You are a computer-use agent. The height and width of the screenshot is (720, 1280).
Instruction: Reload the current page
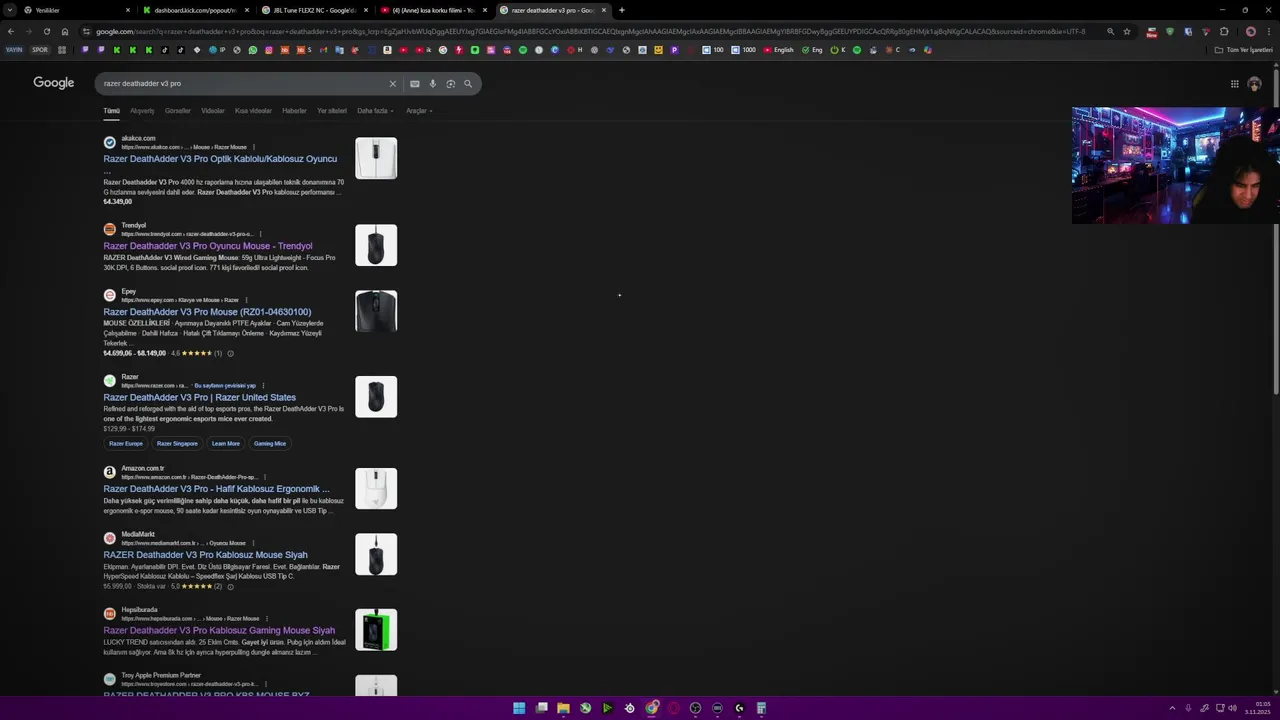coord(46,31)
